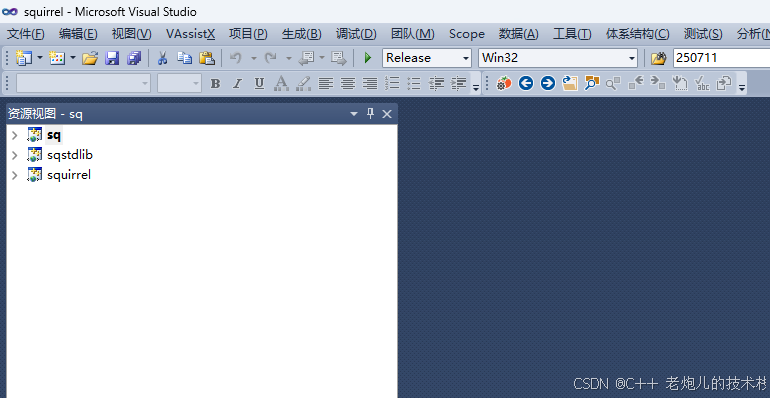Expand the sqstdlib project node
Screen dimensions: 770x398
[x=15, y=155]
